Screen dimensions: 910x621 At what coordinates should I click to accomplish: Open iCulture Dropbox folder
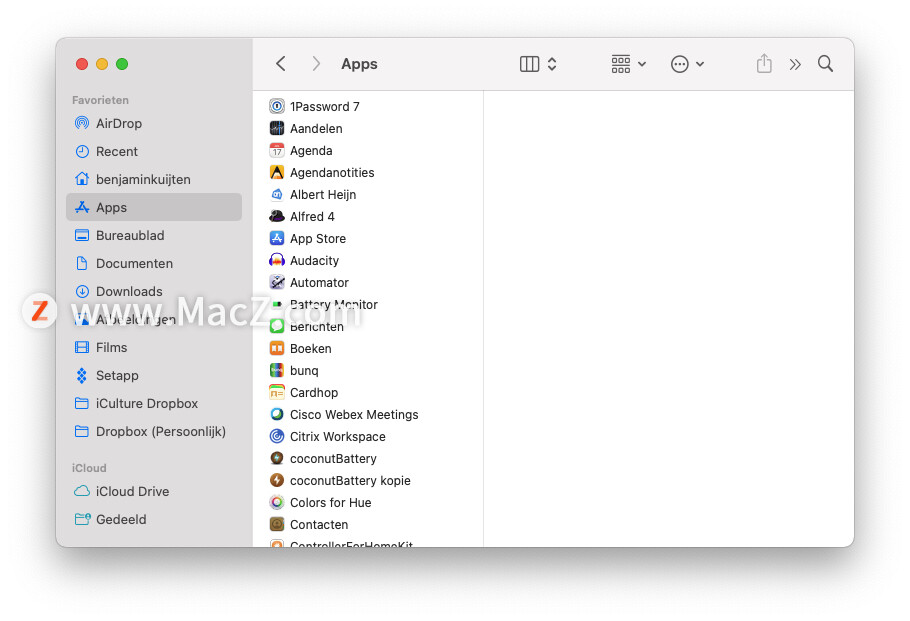pos(154,403)
